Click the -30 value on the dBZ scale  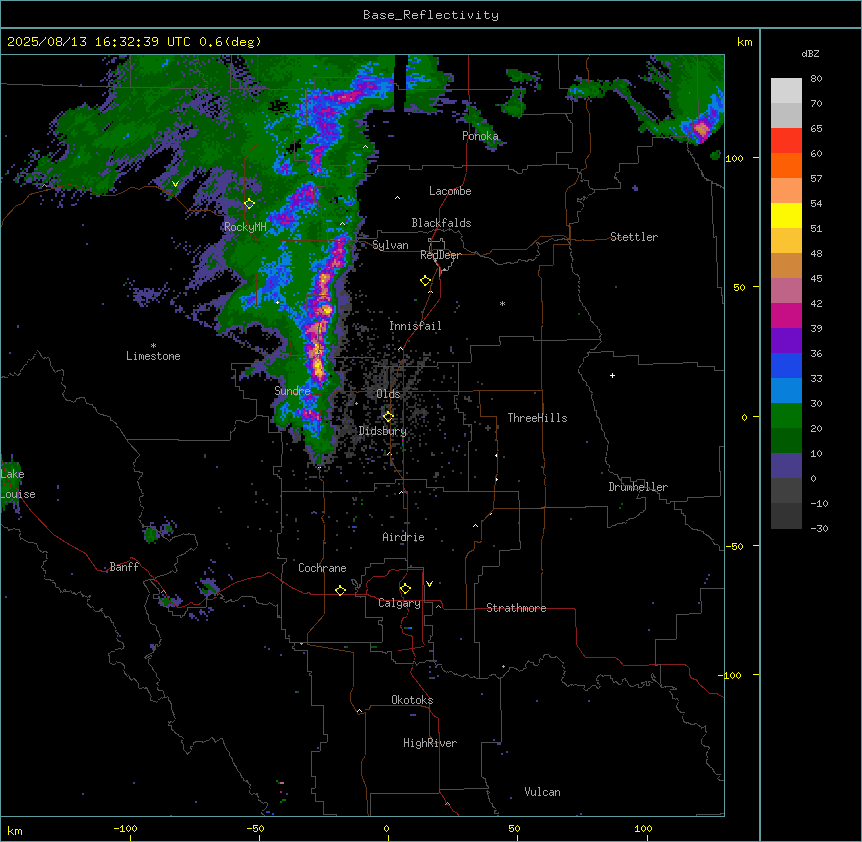(x=819, y=528)
